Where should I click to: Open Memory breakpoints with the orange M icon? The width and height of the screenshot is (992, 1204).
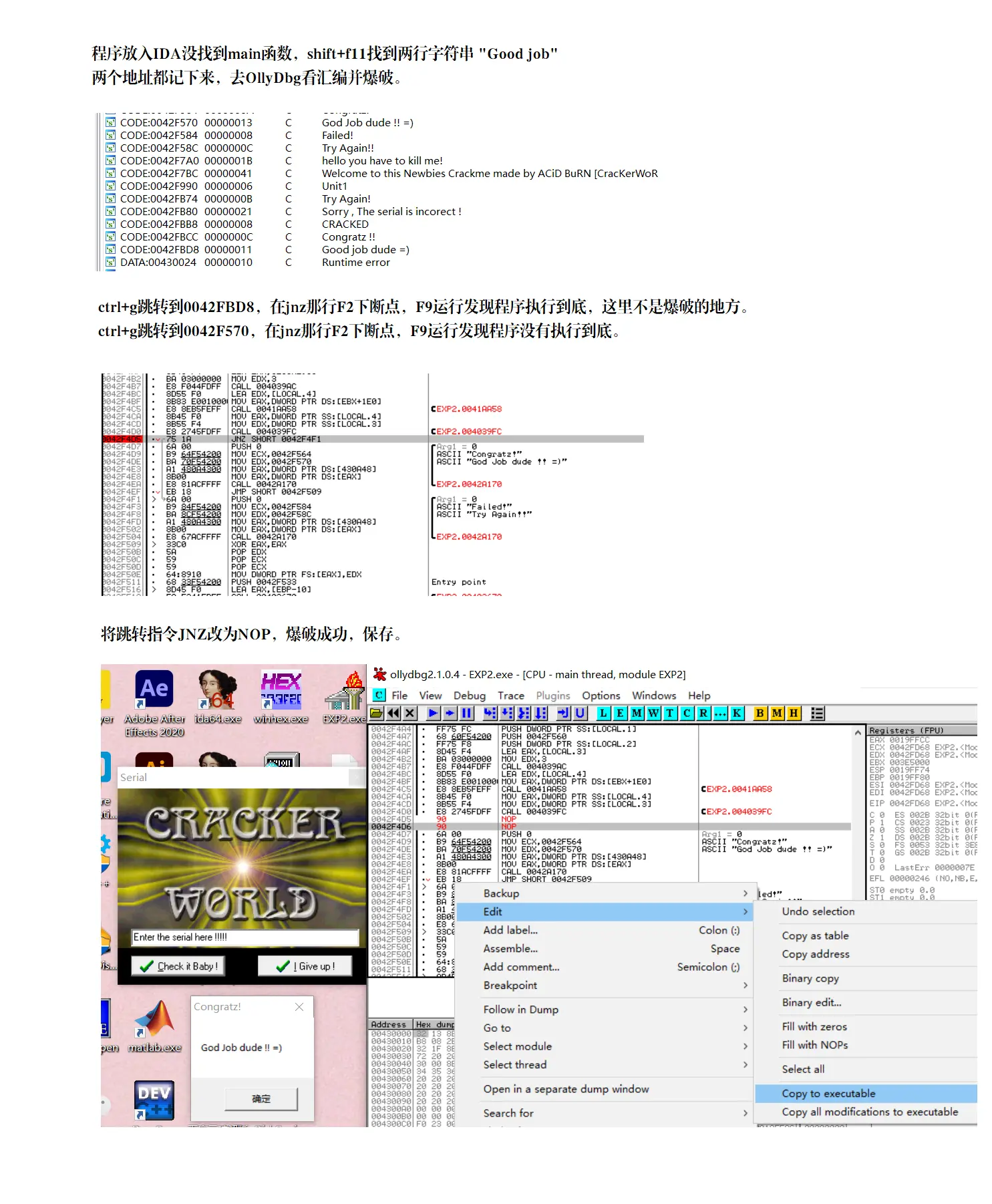(x=776, y=713)
